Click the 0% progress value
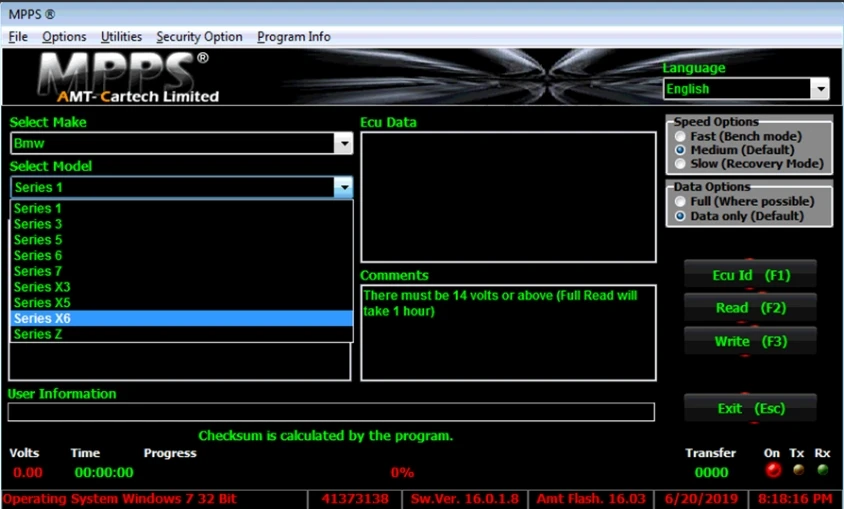The height and width of the screenshot is (509, 844). click(x=402, y=472)
